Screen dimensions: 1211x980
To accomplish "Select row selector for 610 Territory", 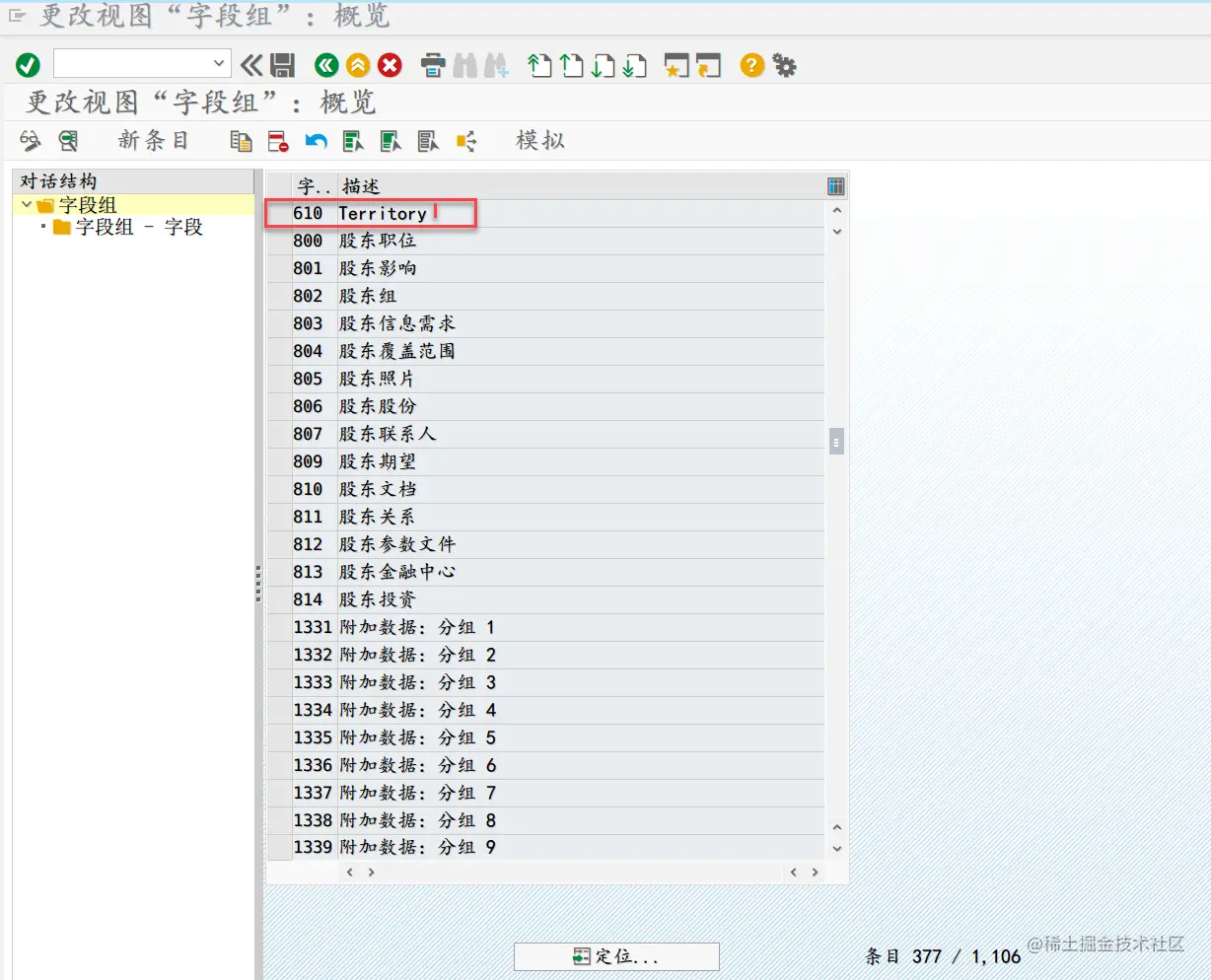I will tap(279, 213).
